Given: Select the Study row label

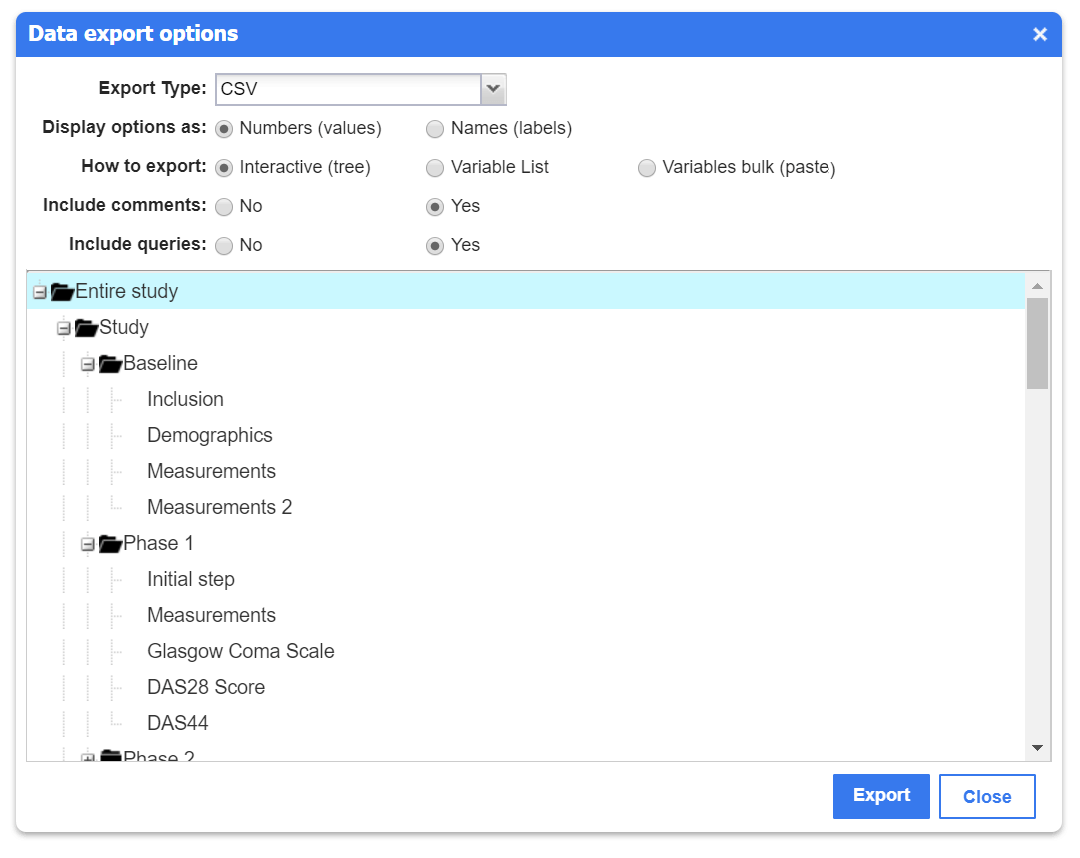Looking at the screenshot, I should [x=124, y=327].
